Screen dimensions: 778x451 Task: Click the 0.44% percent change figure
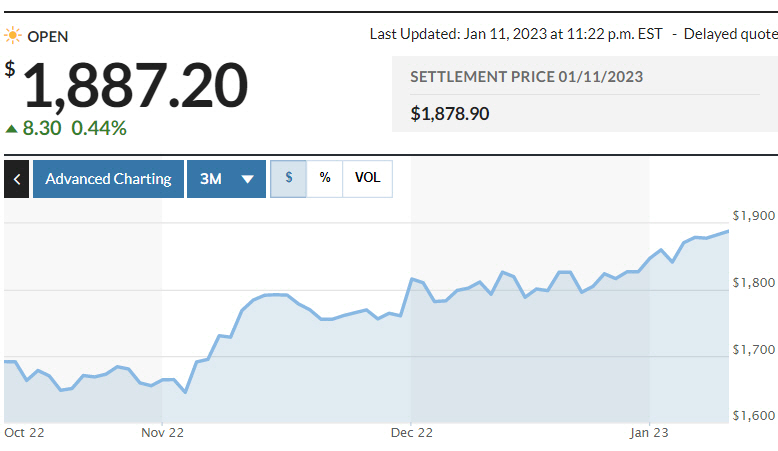click(99, 128)
